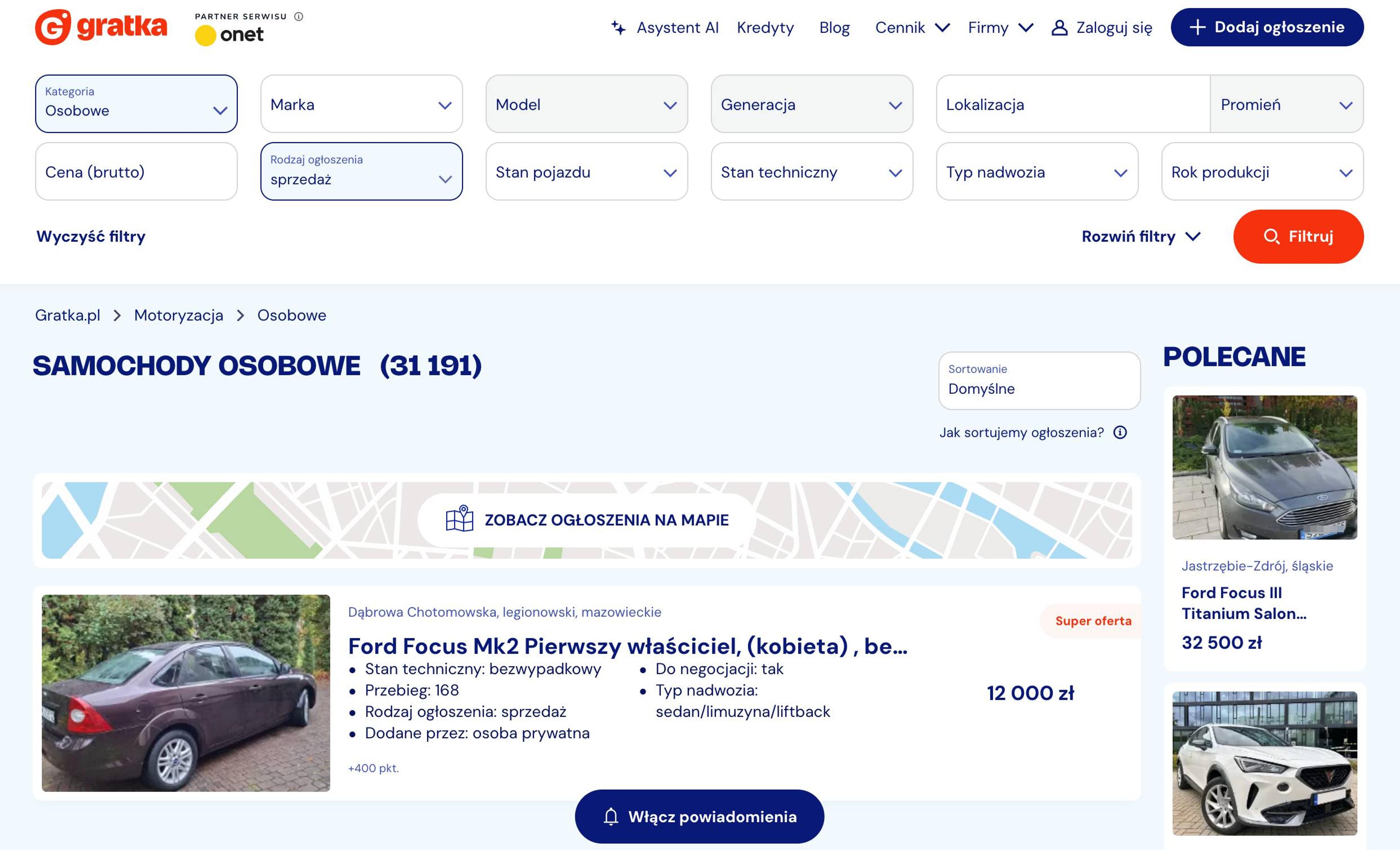
Task: Open the Marka dropdown
Action: (361, 104)
